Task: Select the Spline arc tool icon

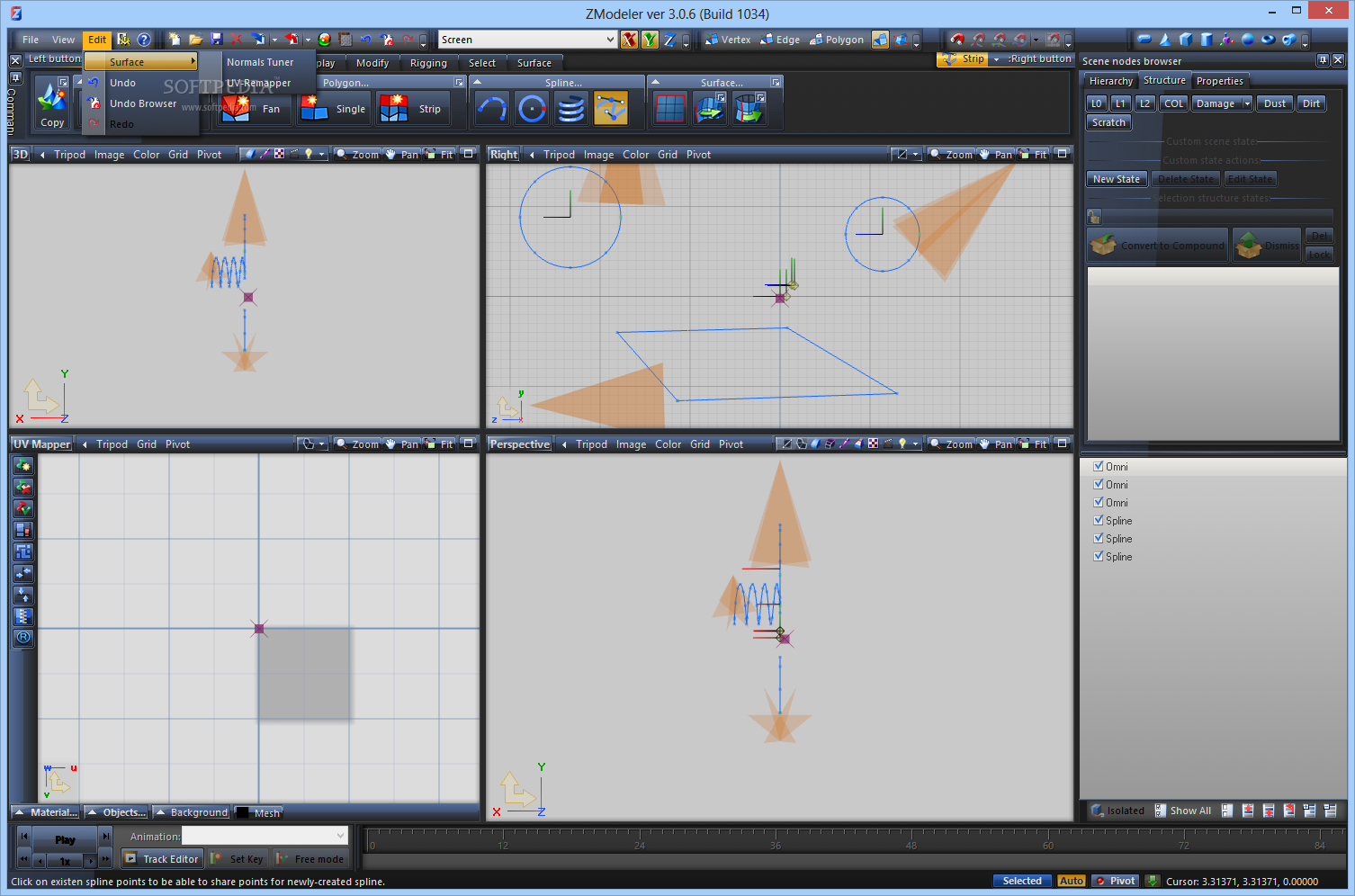Action: click(x=492, y=109)
